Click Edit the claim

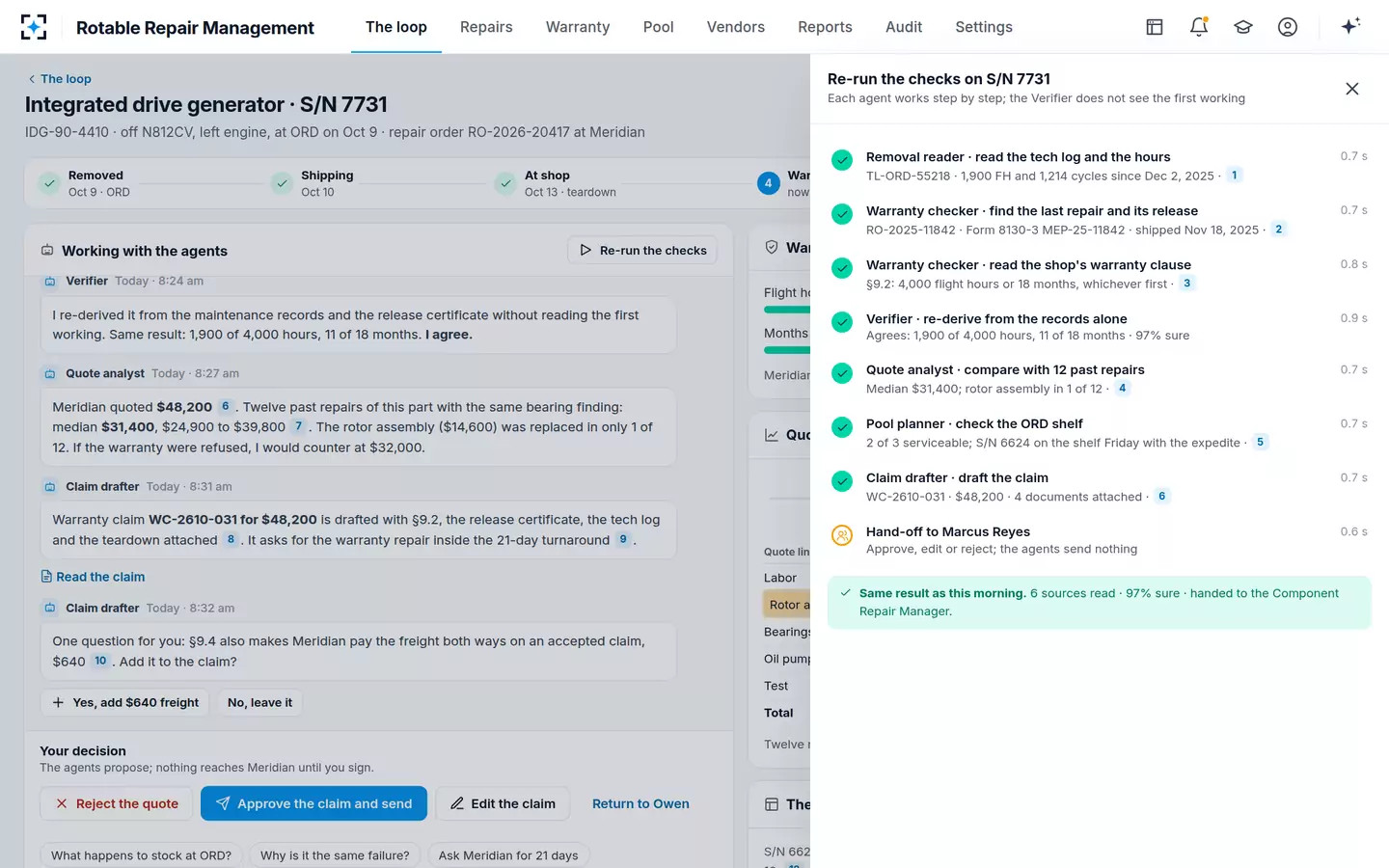pos(503,803)
